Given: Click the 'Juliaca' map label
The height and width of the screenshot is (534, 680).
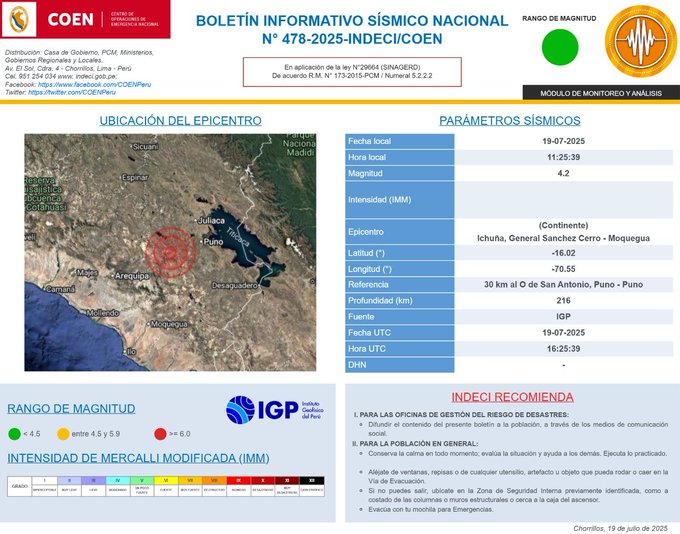Looking at the screenshot, I should click(211, 221).
